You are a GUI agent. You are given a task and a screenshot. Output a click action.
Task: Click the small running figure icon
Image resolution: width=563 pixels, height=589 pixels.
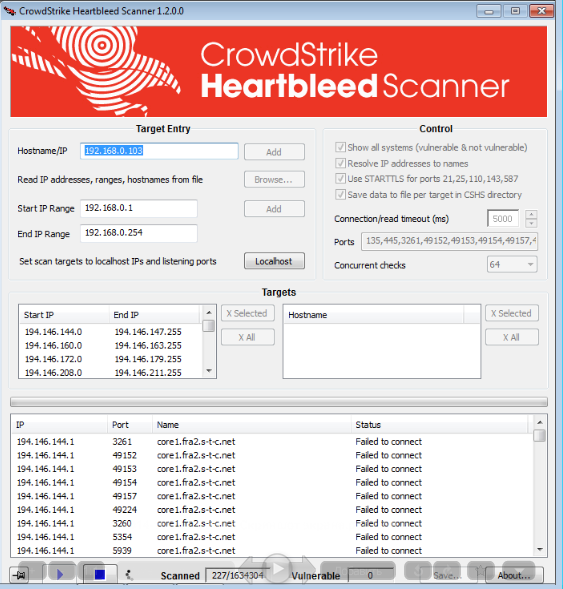tap(129, 575)
